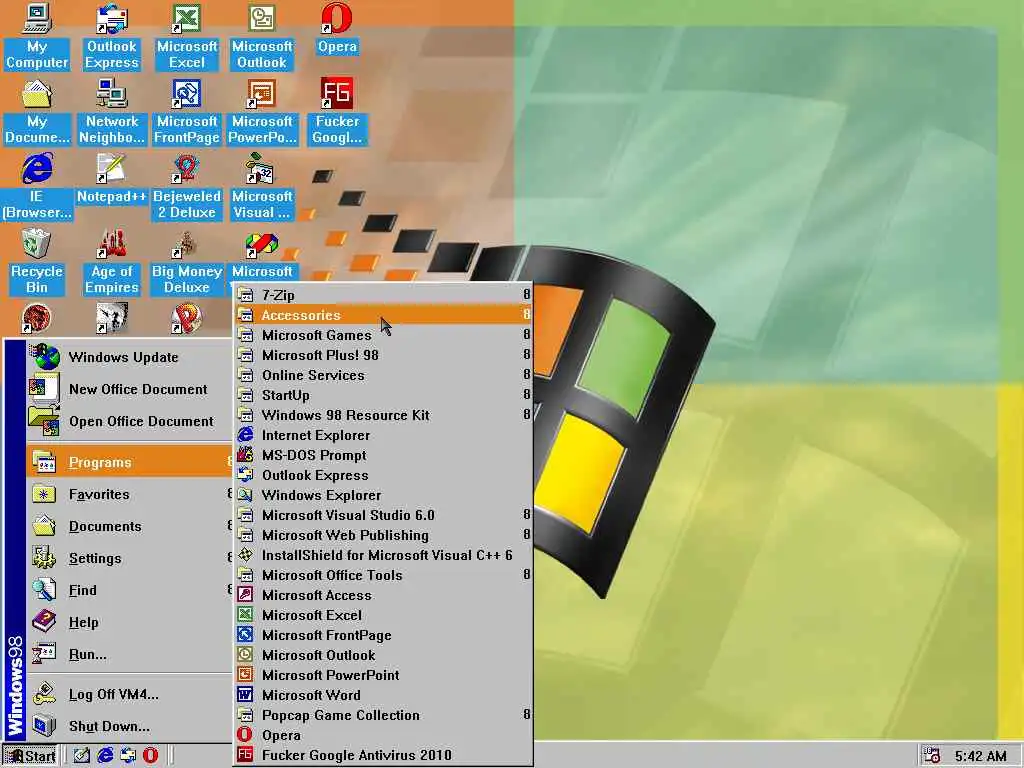Expand the Favorites submenu
Viewport: 1024px width, 768px height.
coord(129,494)
